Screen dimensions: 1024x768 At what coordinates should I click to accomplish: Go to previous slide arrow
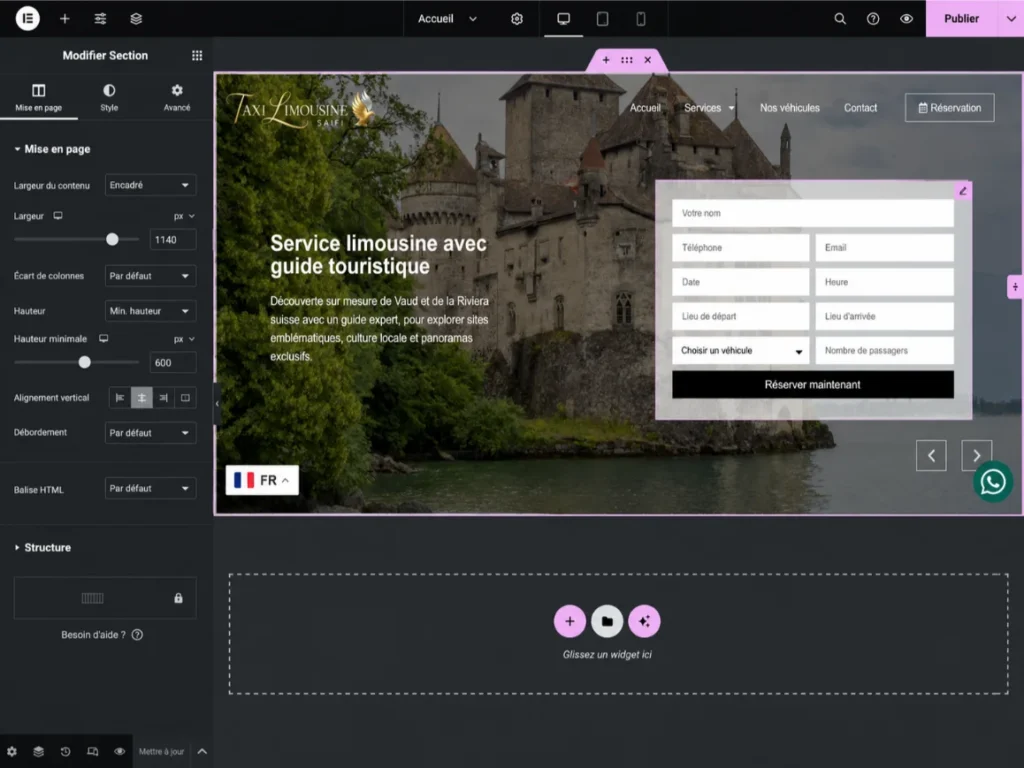(x=931, y=456)
